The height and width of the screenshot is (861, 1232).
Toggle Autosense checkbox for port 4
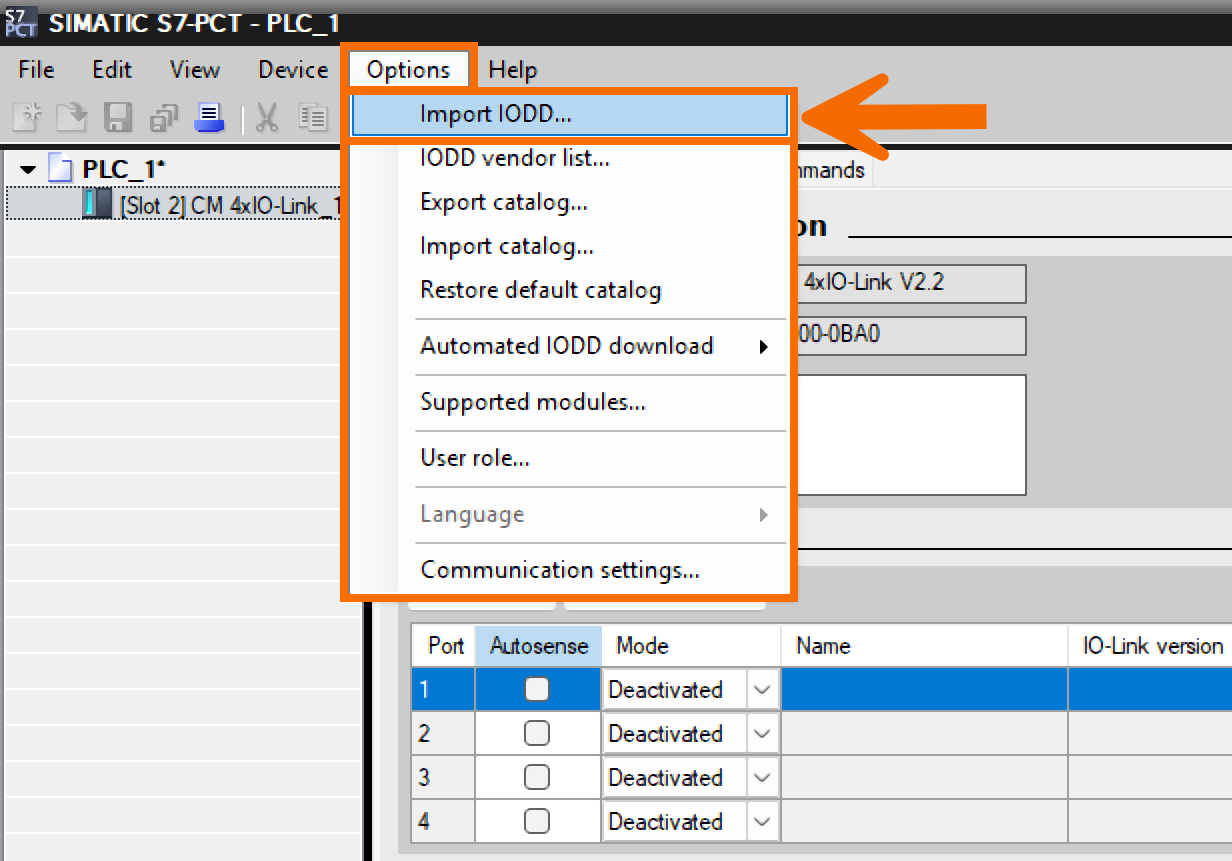[x=537, y=821]
